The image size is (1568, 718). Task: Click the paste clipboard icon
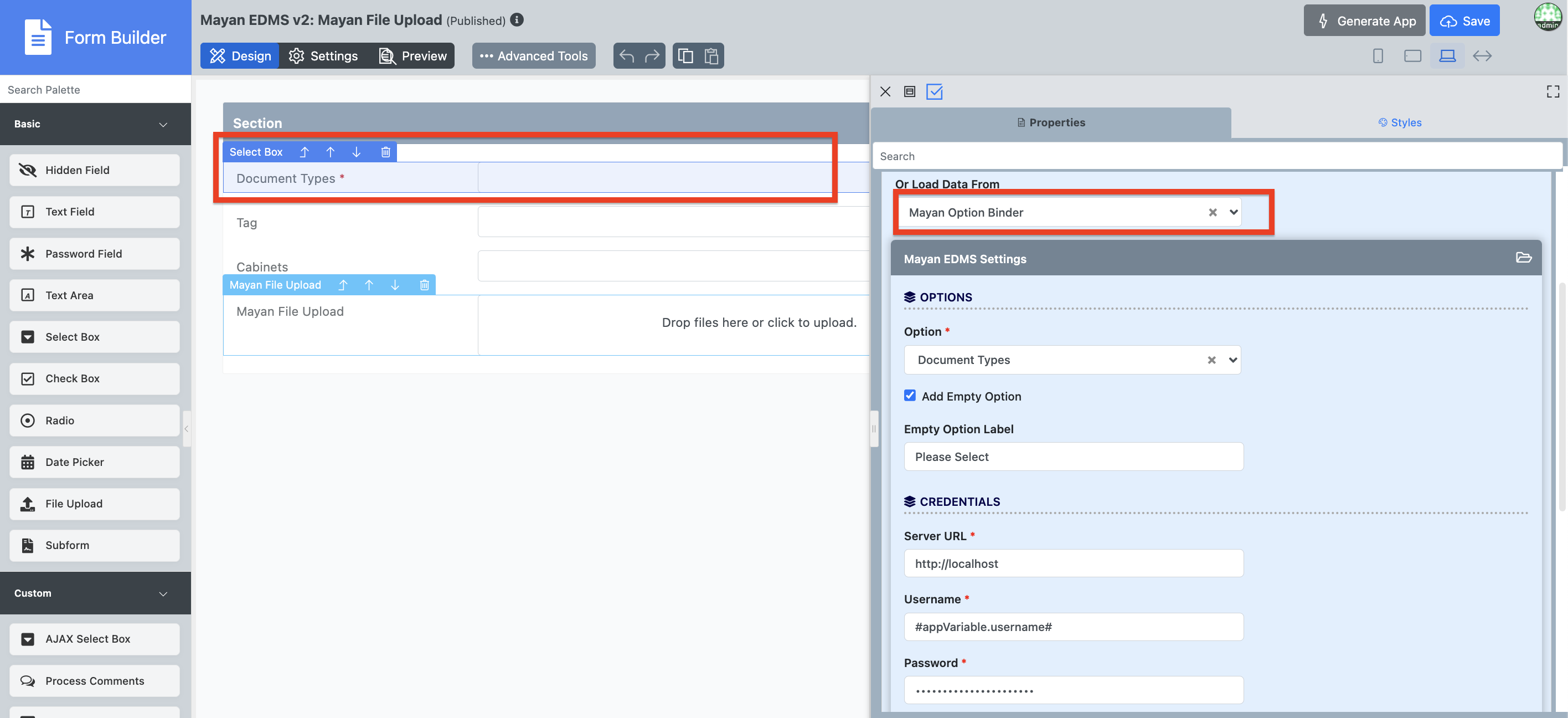[711, 56]
